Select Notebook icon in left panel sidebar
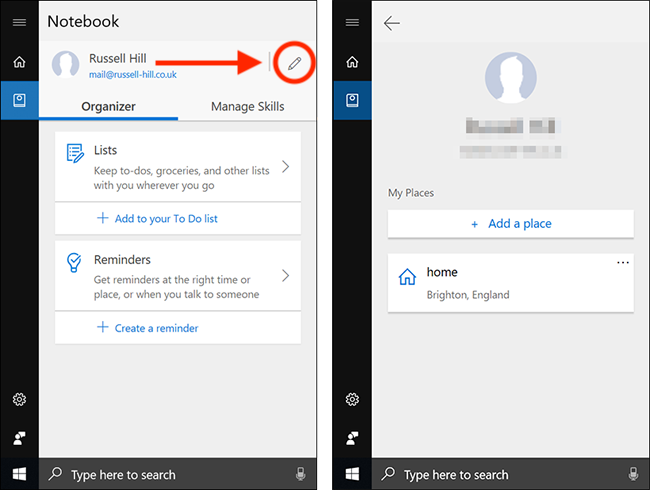This screenshot has height=490, width=650. point(19,100)
